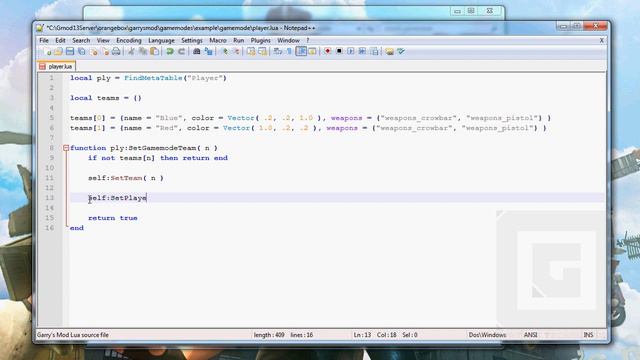
Task: Click "Garry's Mod Lua source file" status text
Action: click(x=73, y=335)
